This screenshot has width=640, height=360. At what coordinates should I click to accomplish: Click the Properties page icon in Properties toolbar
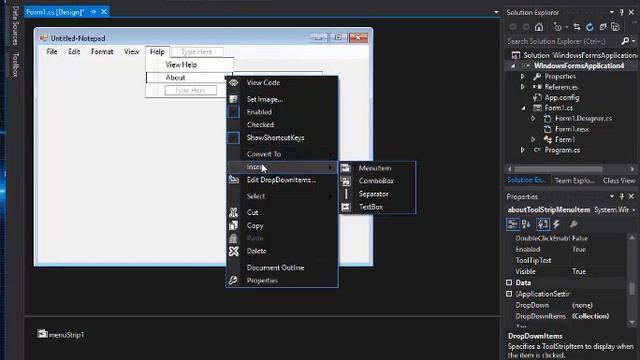[542, 224]
